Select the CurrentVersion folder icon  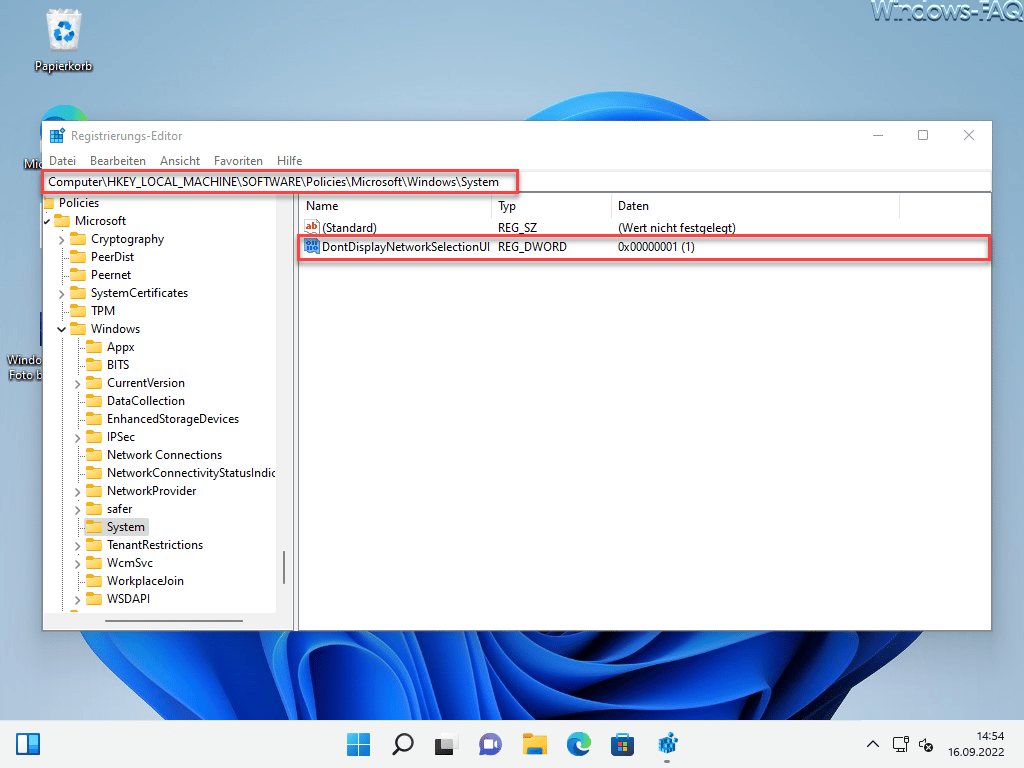pos(94,383)
